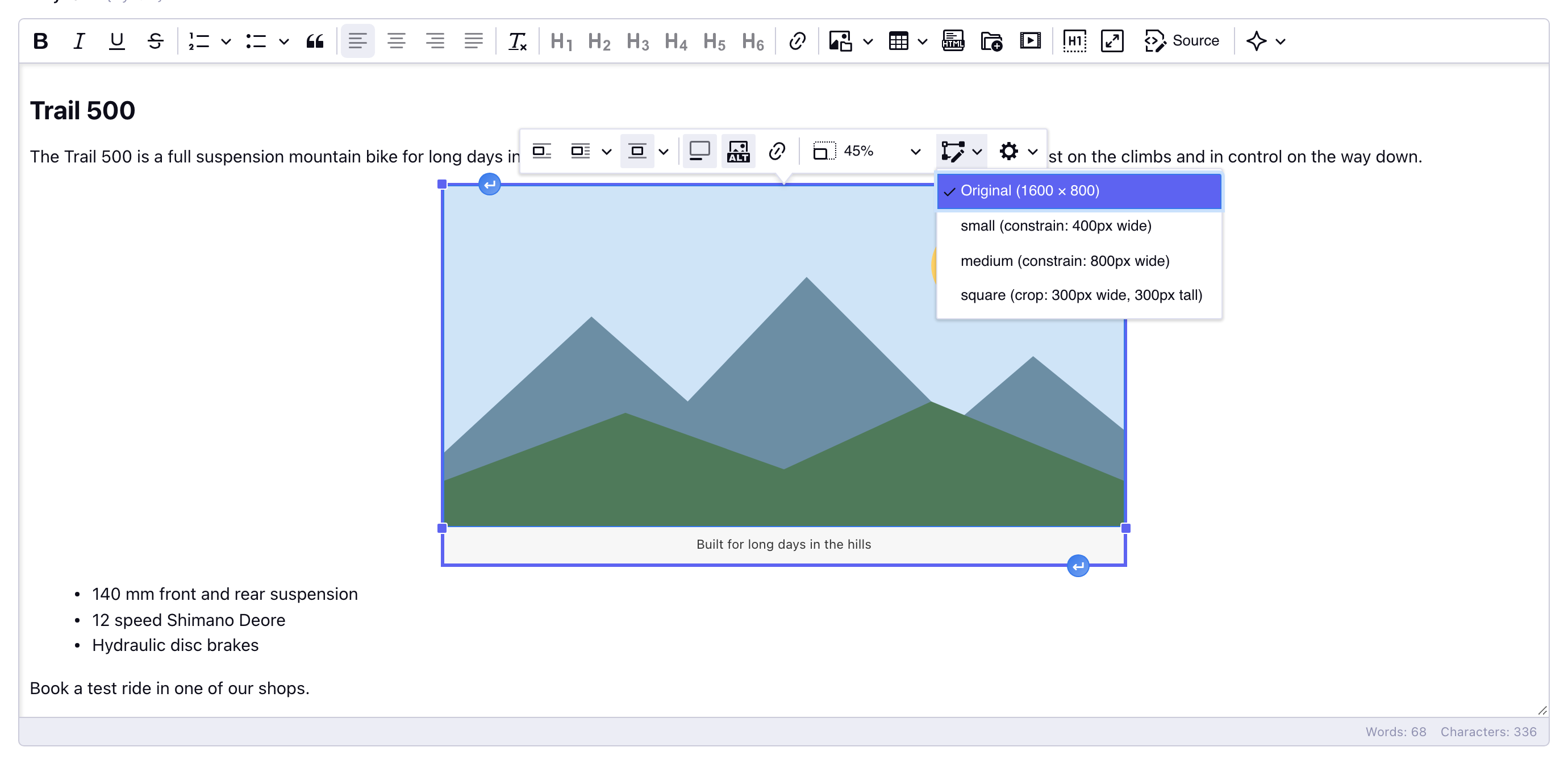Image resolution: width=1568 pixels, height=764 pixels.
Task: Remove formatting from selection
Action: coord(518,41)
